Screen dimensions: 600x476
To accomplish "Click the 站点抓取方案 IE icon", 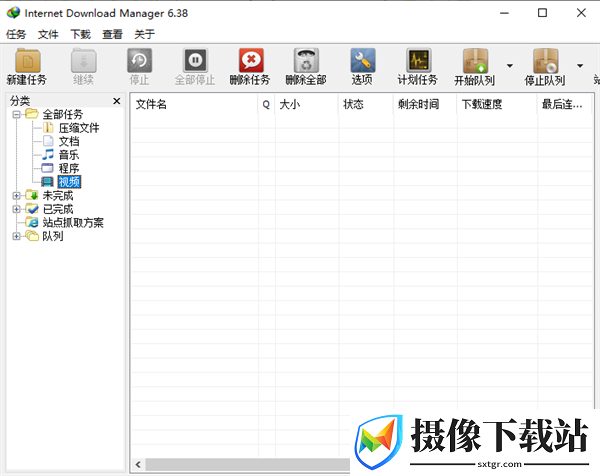I will [32, 222].
